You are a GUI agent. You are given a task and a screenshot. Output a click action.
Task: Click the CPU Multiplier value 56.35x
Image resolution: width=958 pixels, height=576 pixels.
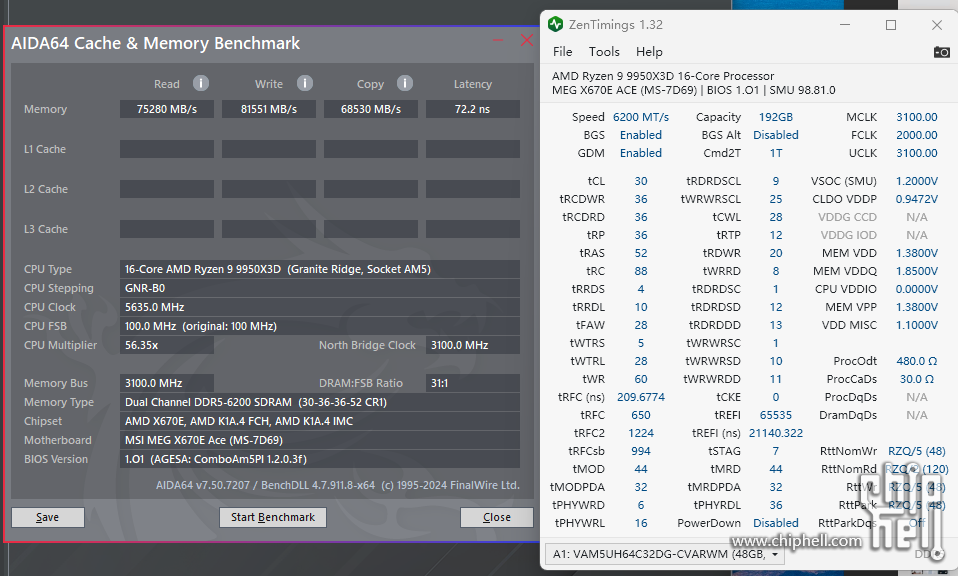pyautogui.click(x=167, y=345)
